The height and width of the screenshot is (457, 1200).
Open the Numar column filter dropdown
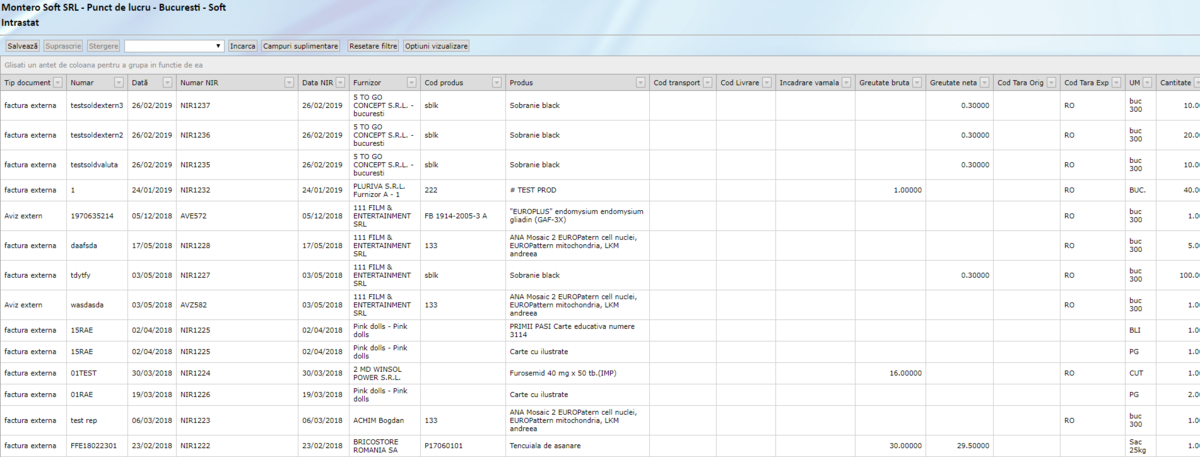119,82
